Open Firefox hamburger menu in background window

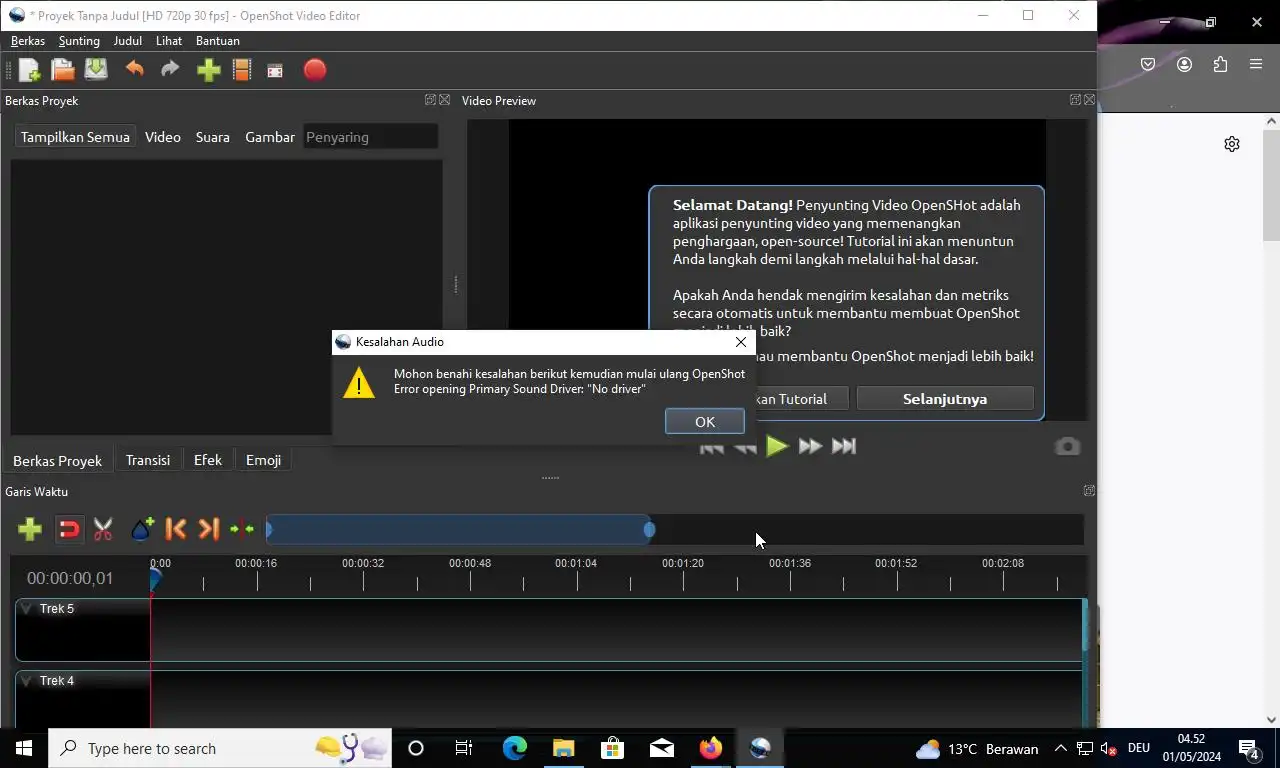click(1256, 64)
